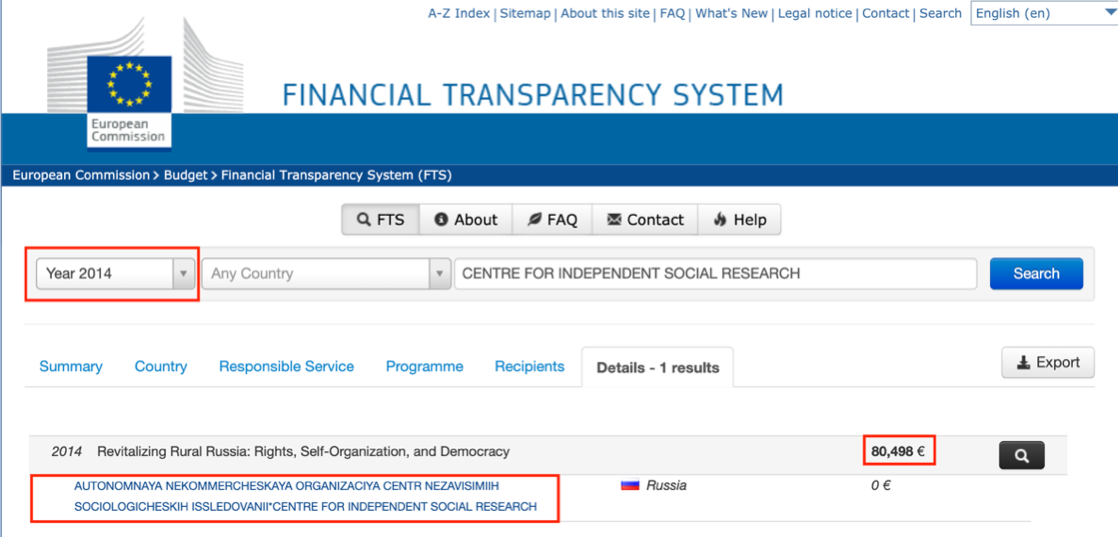
Task: Open the What's New link
Action: (x=731, y=14)
